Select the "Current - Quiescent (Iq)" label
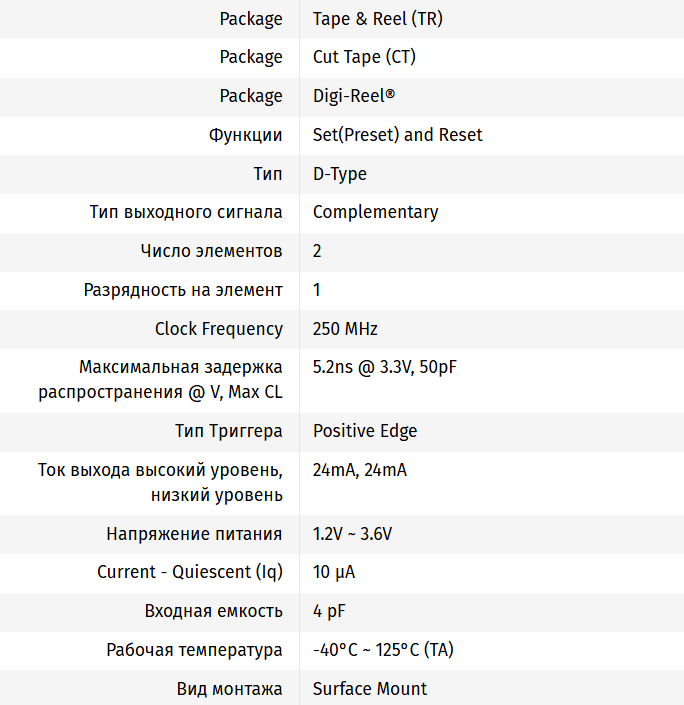Viewport: 684px width, 705px height. click(x=190, y=573)
